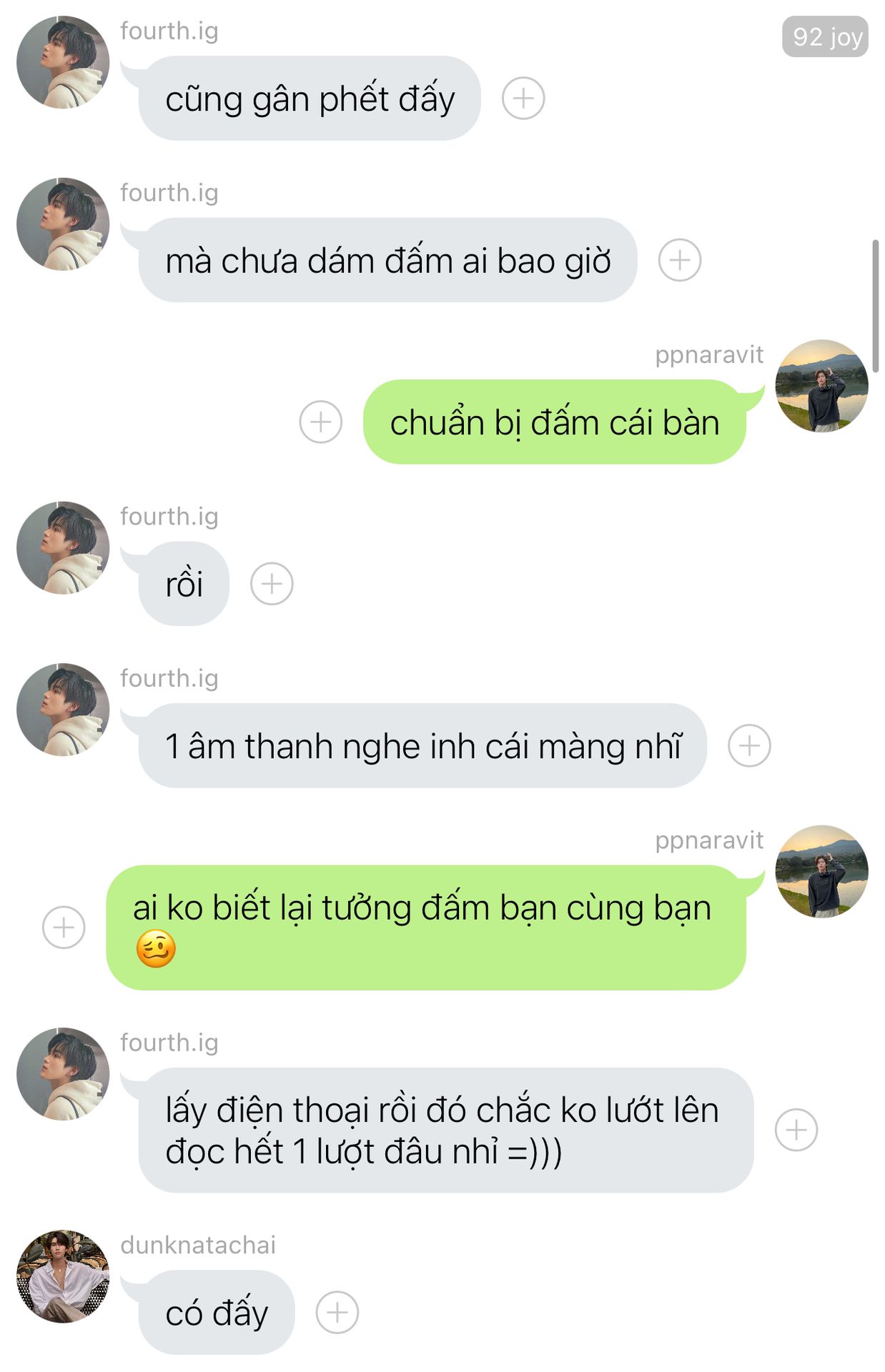Tap plus icon beside "ai ko biết lại tưởng" message

(x=64, y=928)
